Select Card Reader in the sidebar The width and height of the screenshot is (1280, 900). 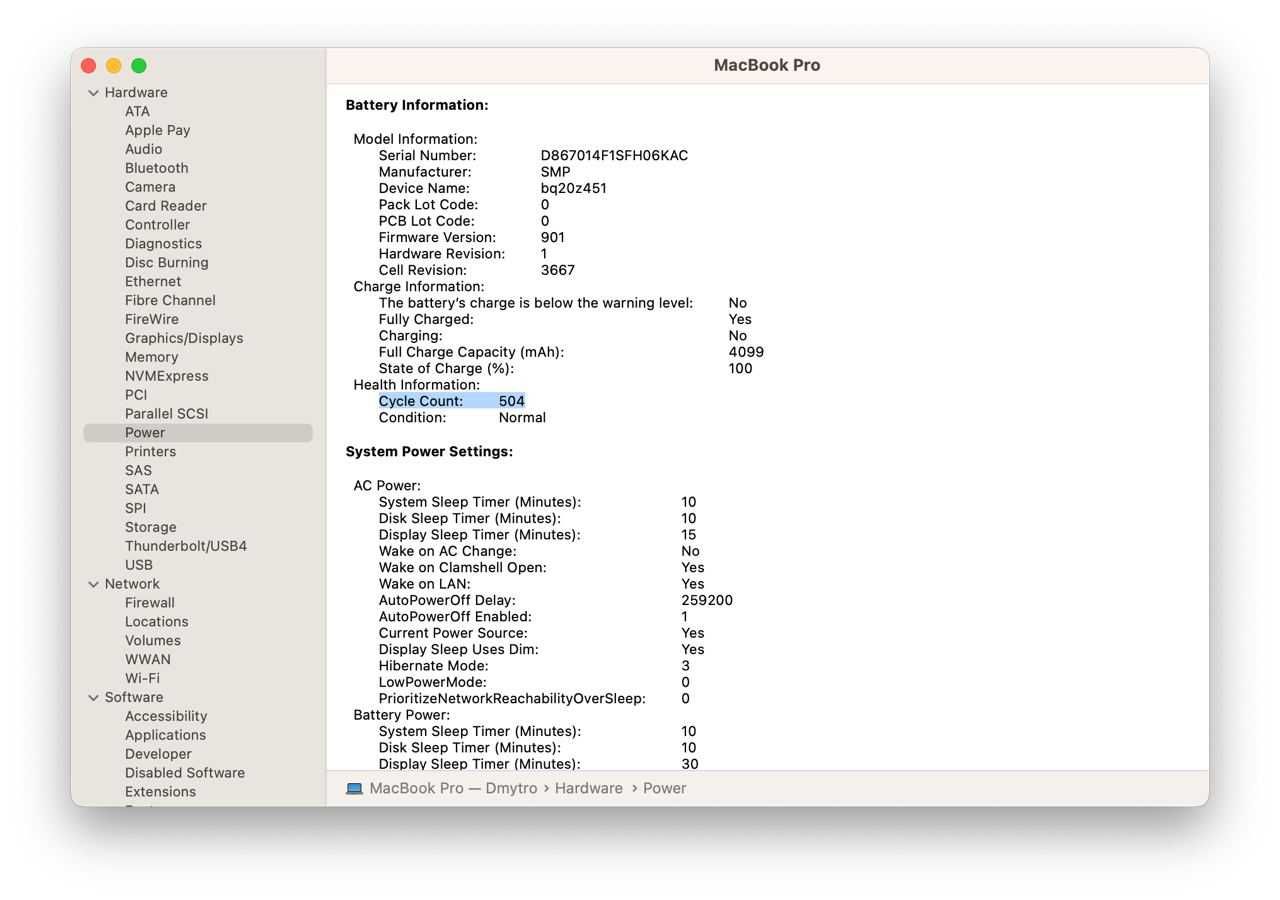point(165,206)
